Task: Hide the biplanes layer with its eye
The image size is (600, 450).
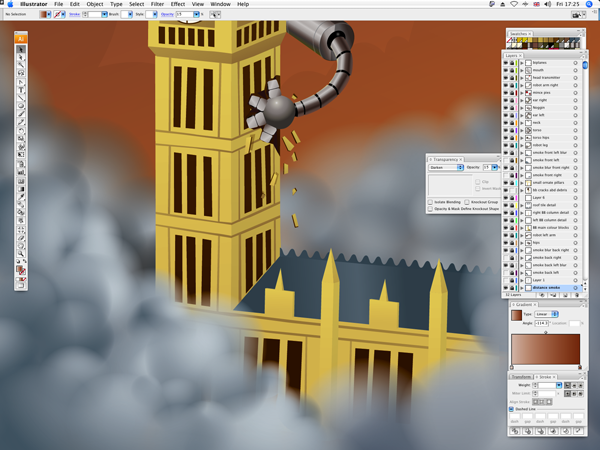Action: 505,63
